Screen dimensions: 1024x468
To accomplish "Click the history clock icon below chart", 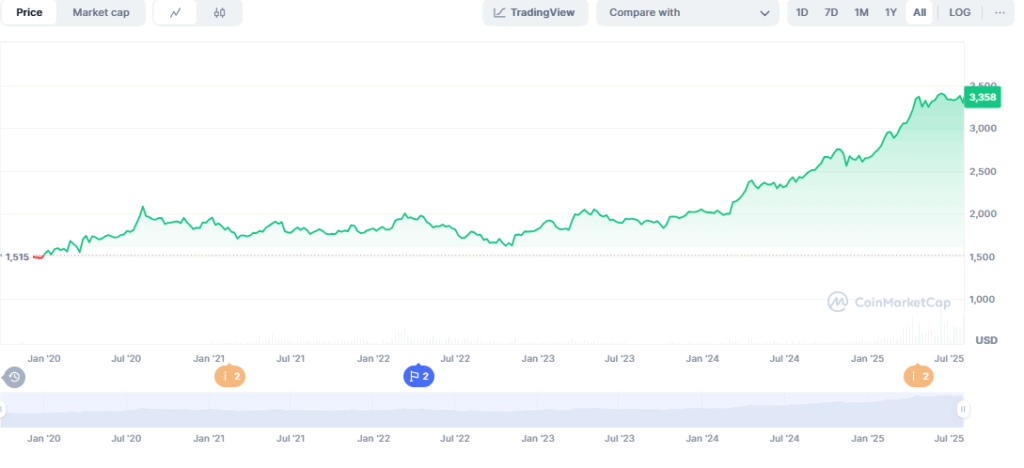I will (x=14, y=377).
